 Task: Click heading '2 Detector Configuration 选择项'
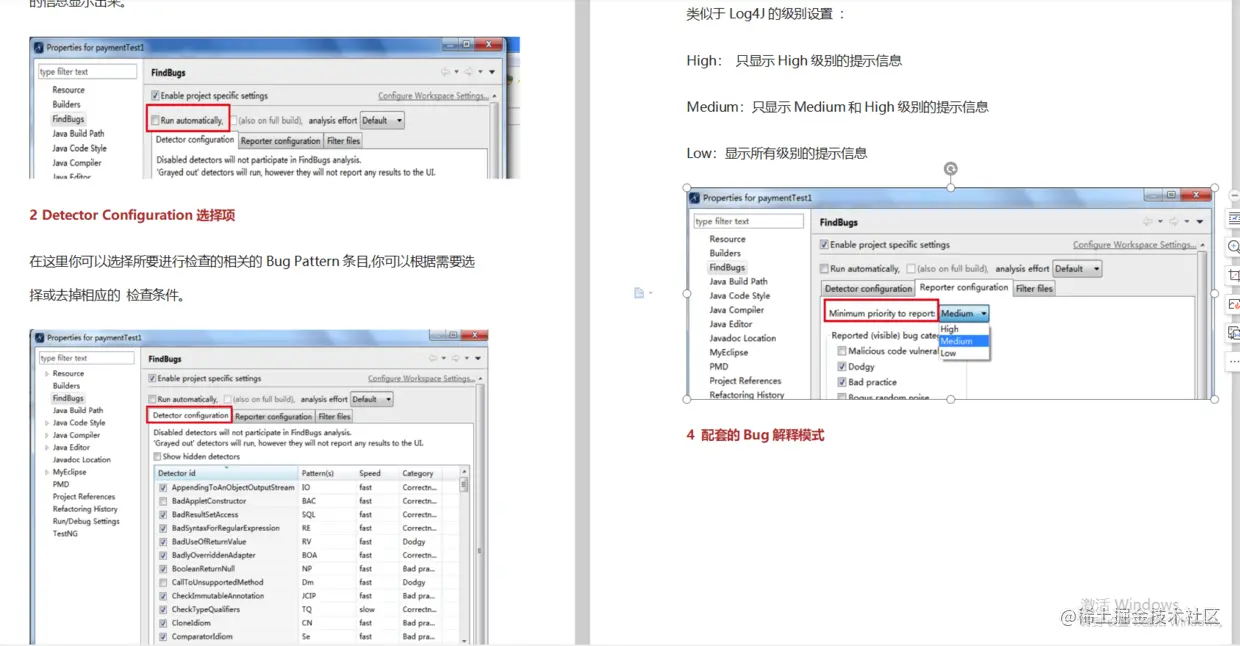click(x=132, y=215)
